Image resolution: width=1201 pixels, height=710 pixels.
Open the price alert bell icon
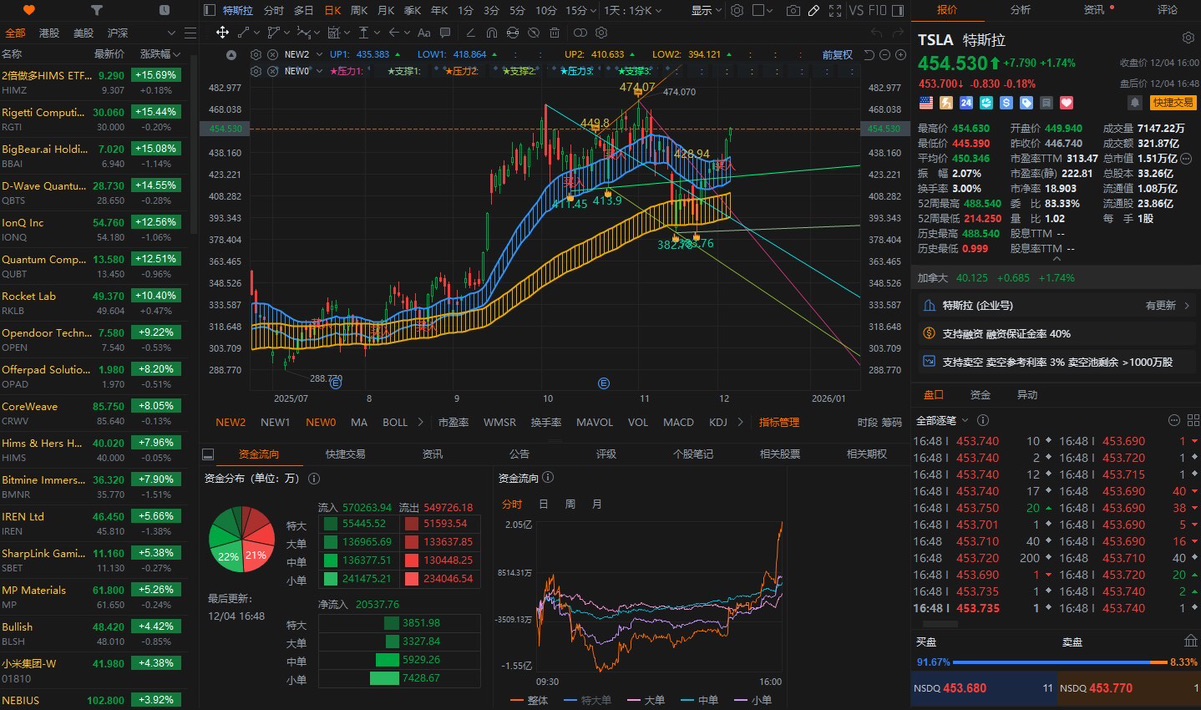(1135, 102)
